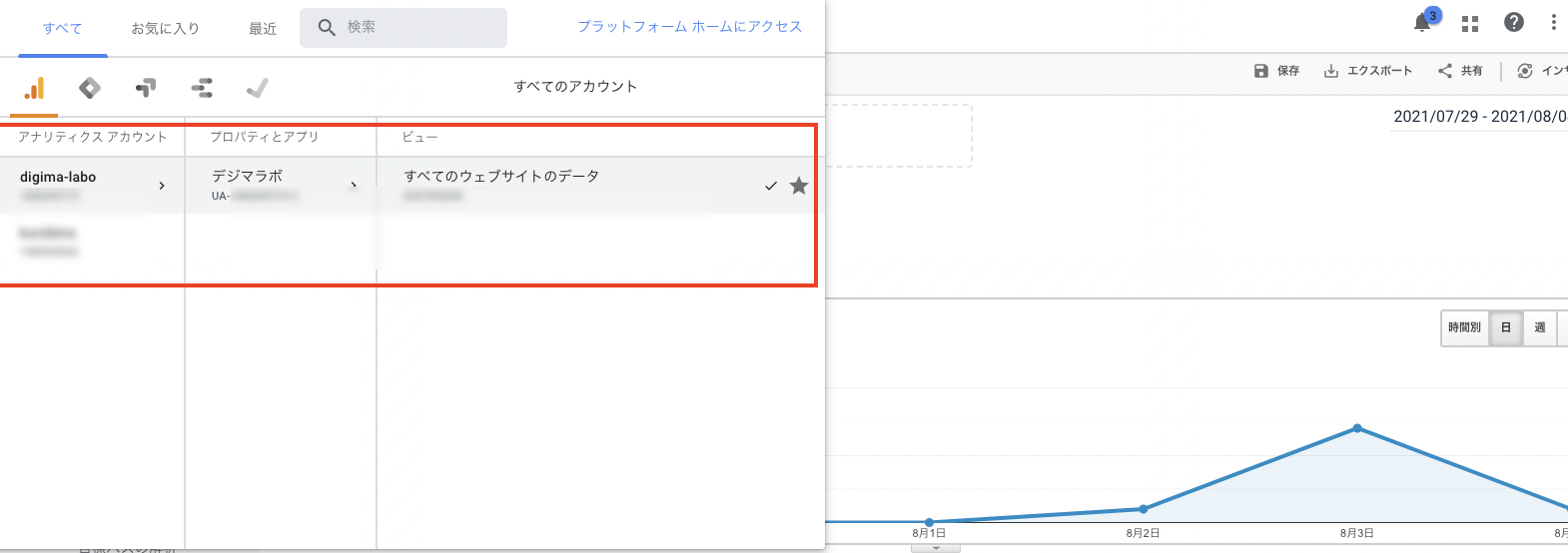1568x553 pixels.
Task: Star the すべてのウェブサイトのデータ view
Action: 799,186
